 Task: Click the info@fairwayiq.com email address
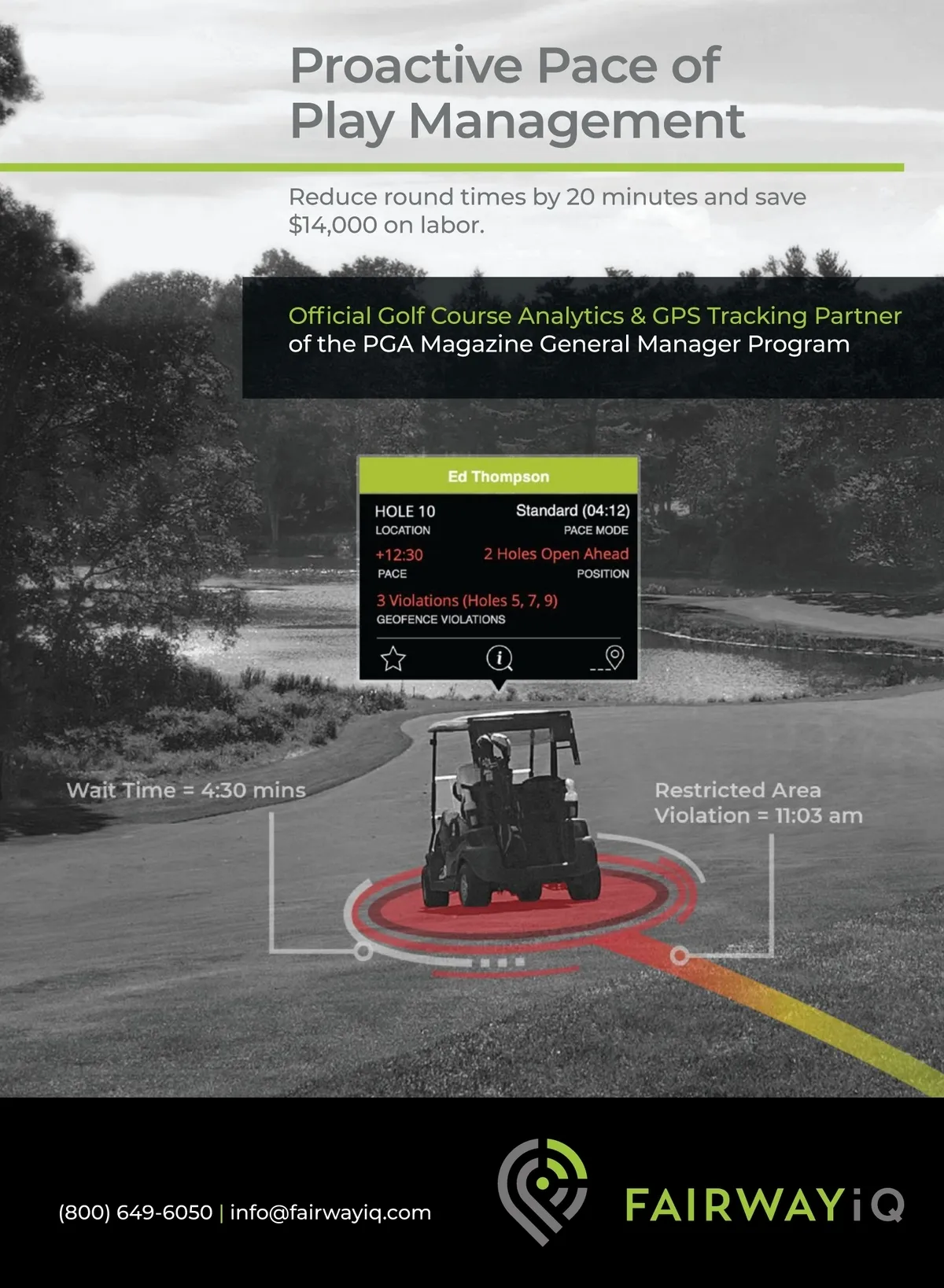(x=330, y=1213)
